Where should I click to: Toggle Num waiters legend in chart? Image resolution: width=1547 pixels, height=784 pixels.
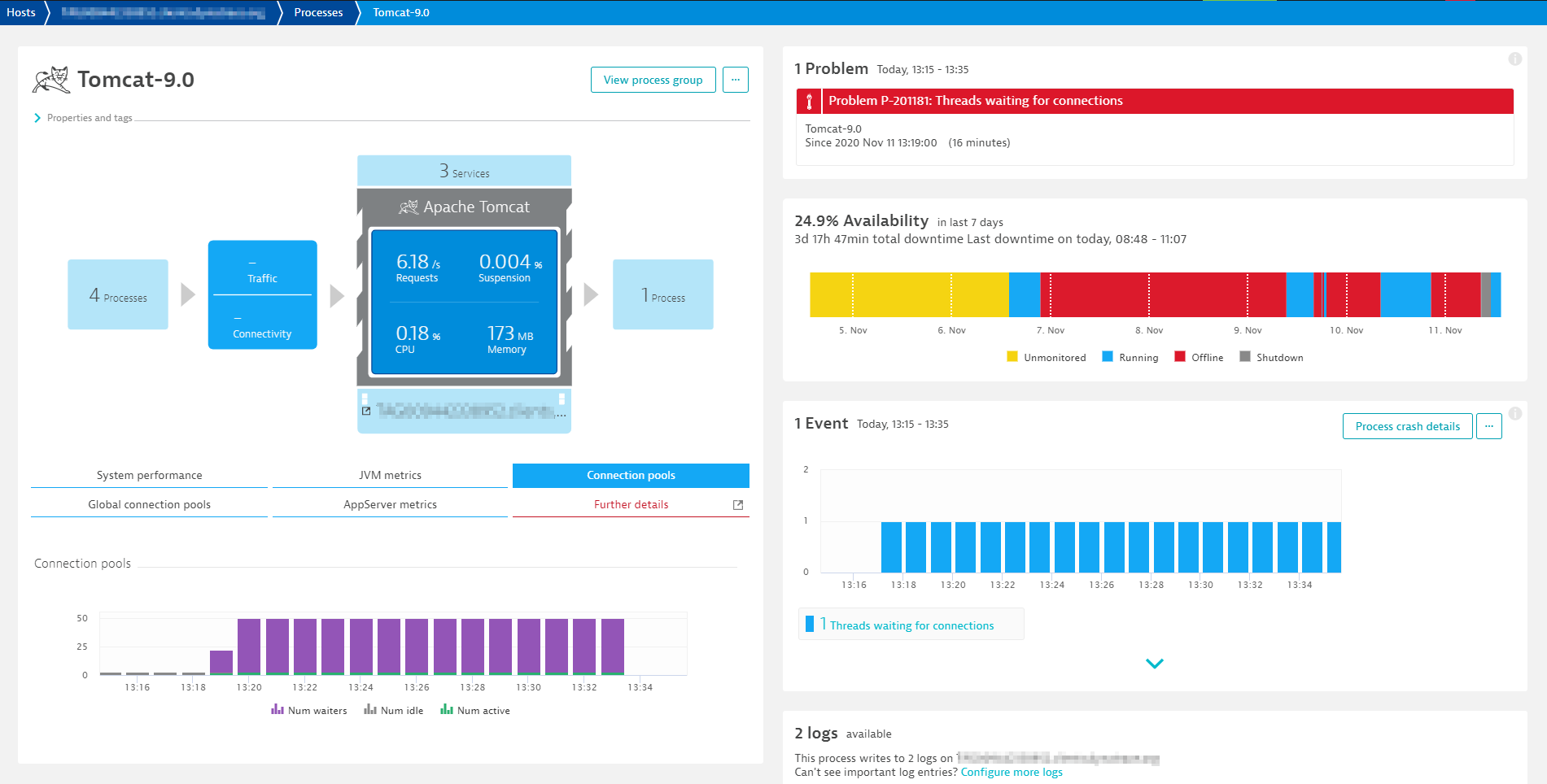pos(309,710)
